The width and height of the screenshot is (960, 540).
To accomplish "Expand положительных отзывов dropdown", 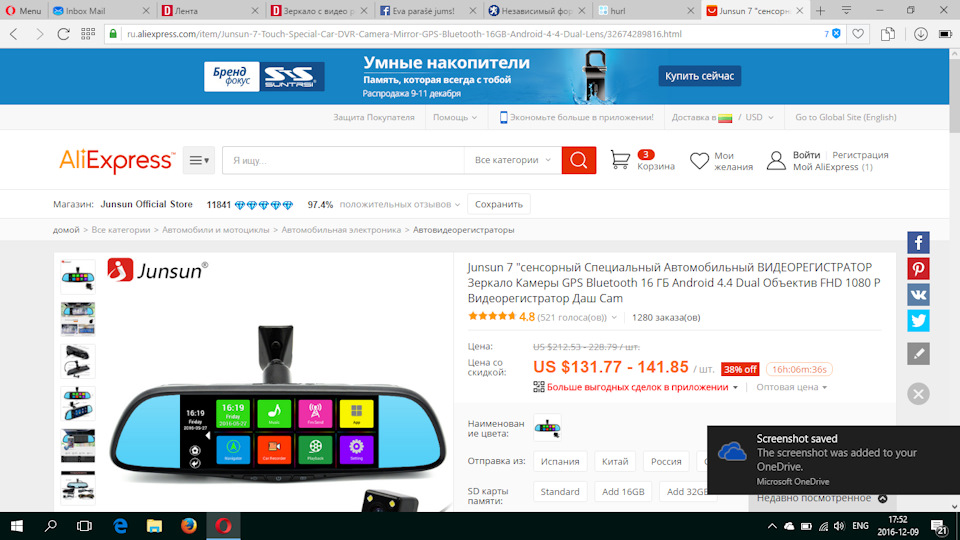I will pos(399,204).
